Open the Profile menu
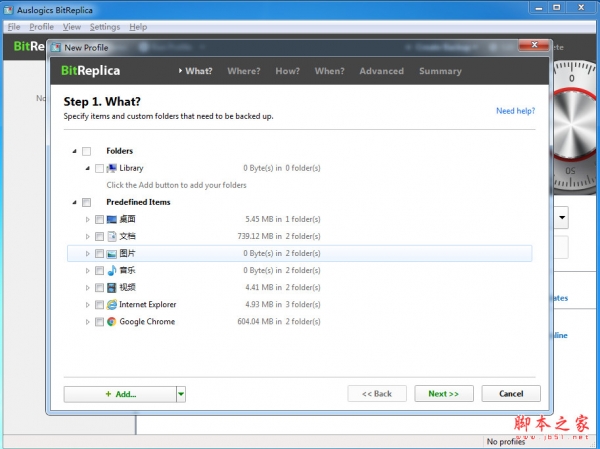 click(x=41, y=27)
